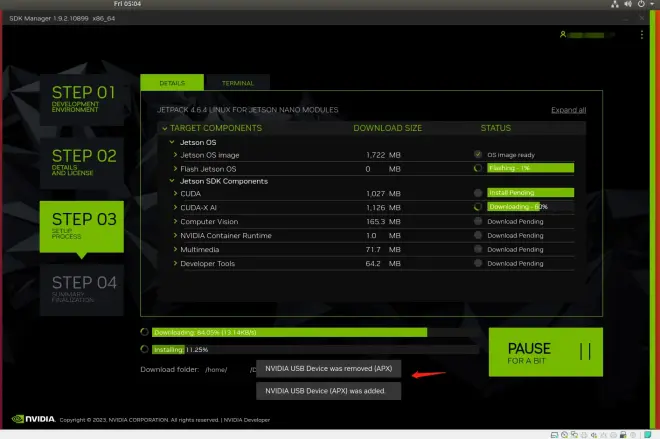Switch to the Details tab
Viewport: 660px width, 439px height.
coord(172,82)
